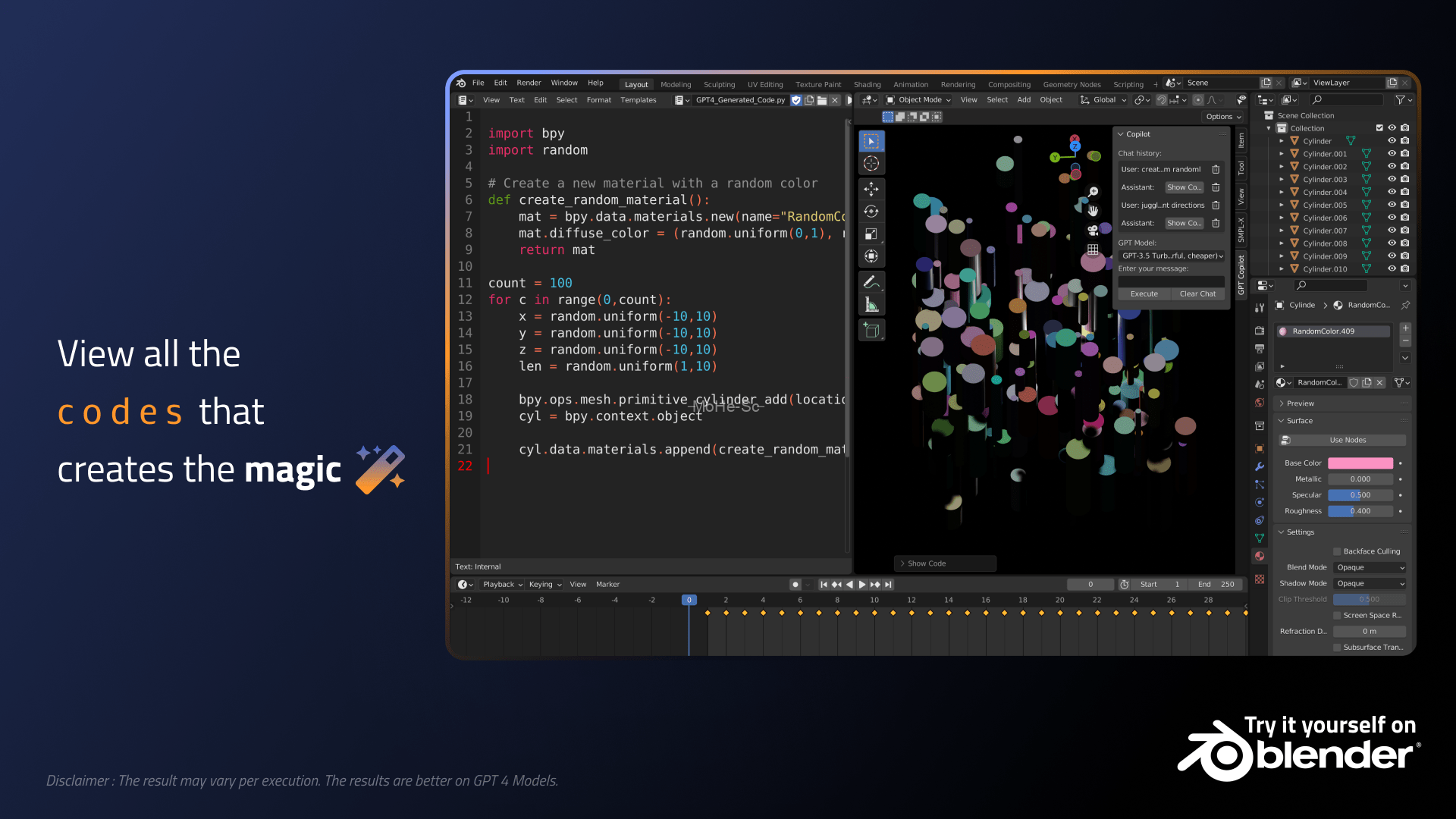Enable the Backface Culling checkbox
Image resolution: width=1456 pixels, height=819 pixels.
(1337, 551)
